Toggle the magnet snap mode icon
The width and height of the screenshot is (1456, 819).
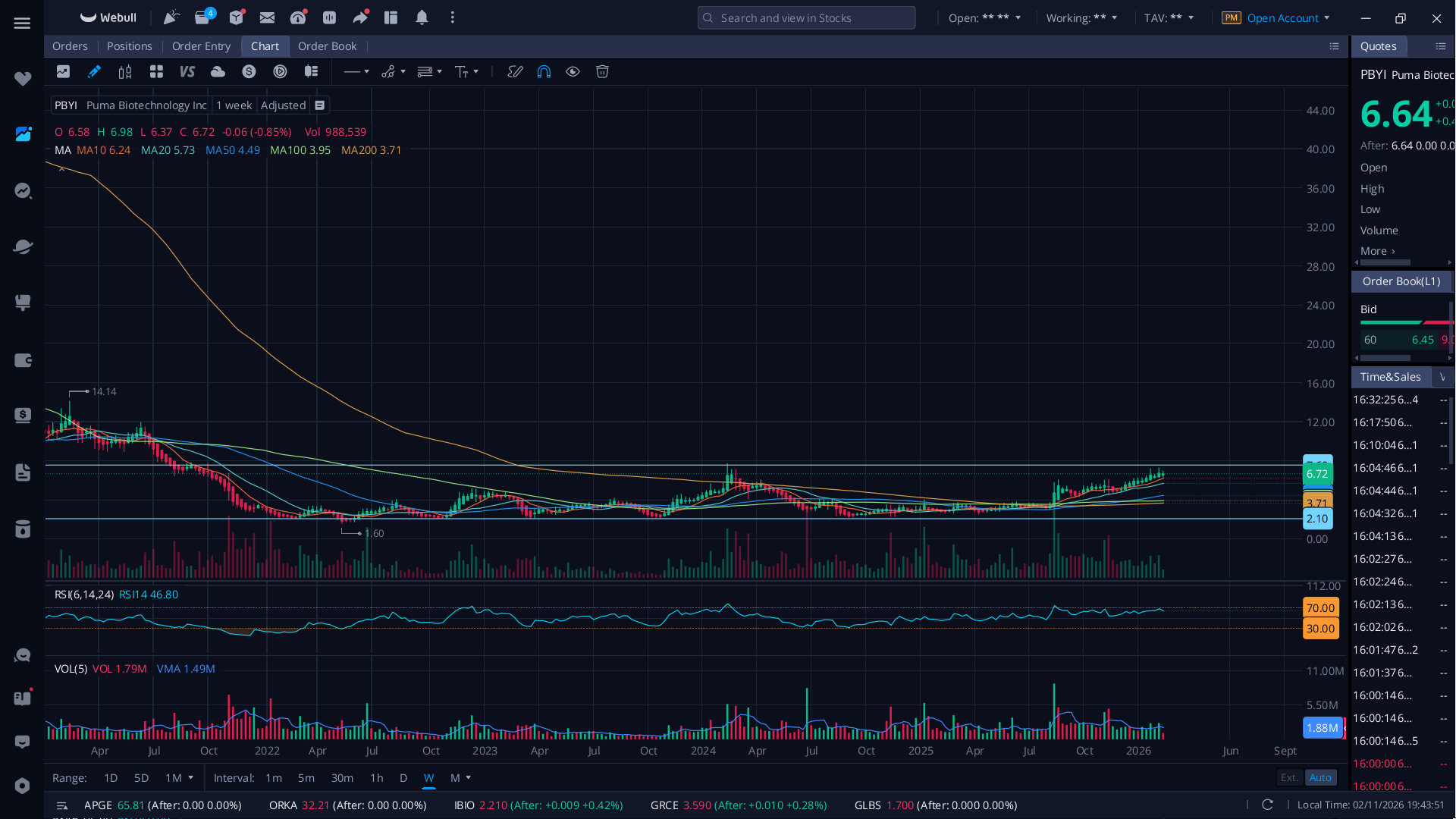(x=544, y=72)
